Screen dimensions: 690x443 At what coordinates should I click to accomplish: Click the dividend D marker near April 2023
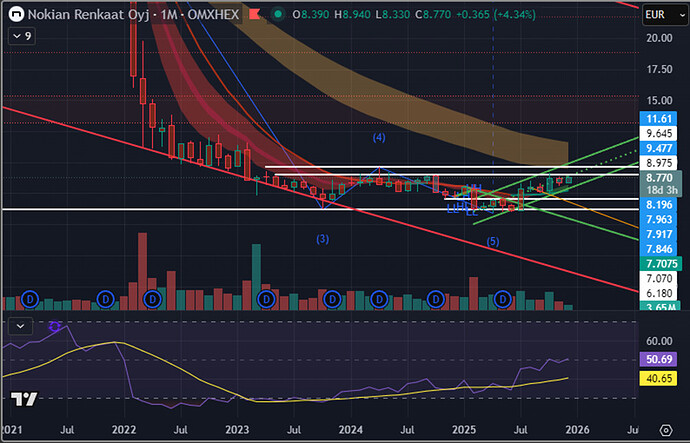coord(266,300)
